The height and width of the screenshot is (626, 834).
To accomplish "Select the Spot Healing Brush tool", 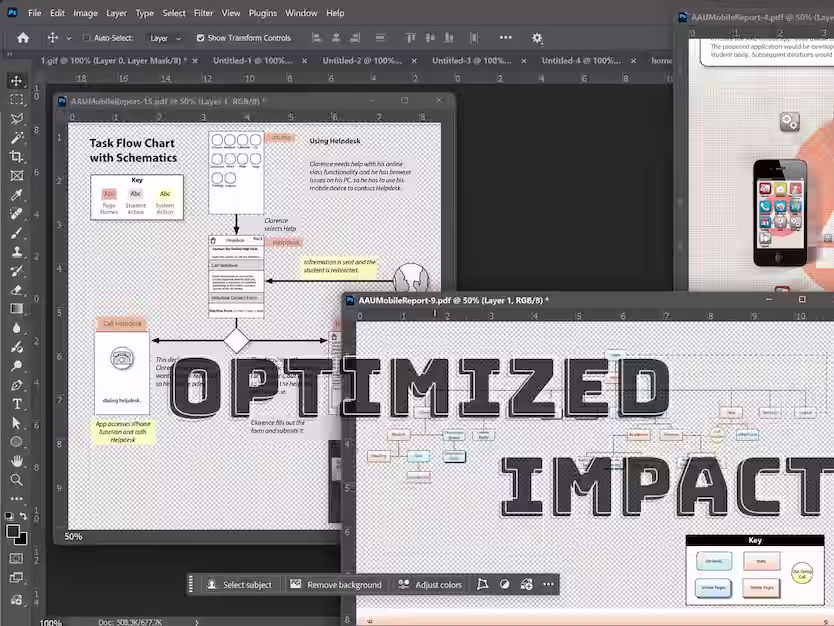I will click(16, 214).
